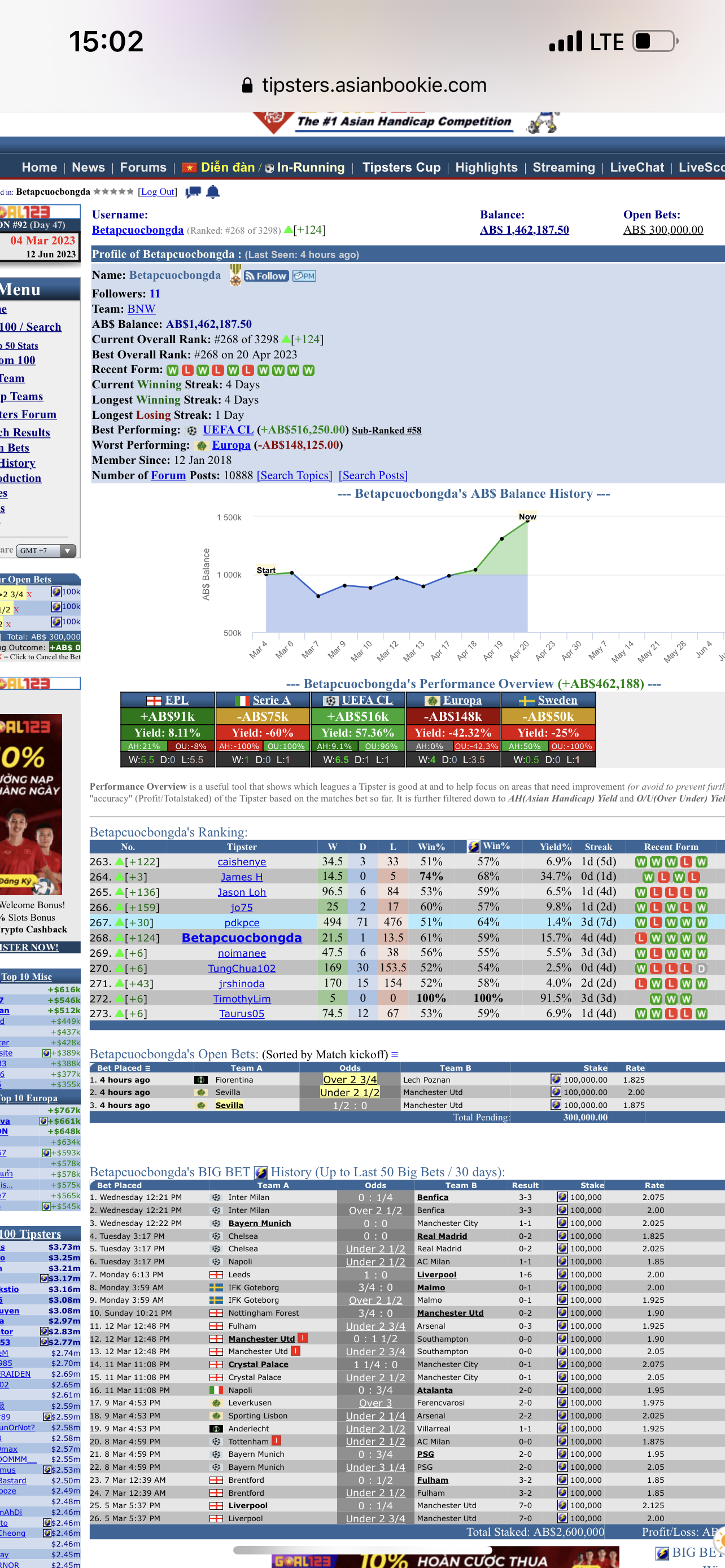
Task: Click the notifications bell icon
Action: point(212,192)
